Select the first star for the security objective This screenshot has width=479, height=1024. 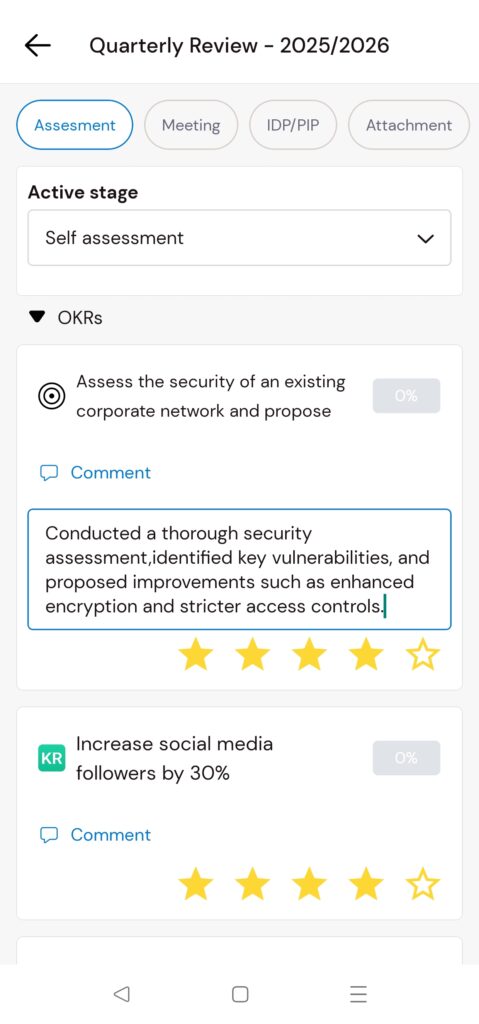(x=195, y=654)
